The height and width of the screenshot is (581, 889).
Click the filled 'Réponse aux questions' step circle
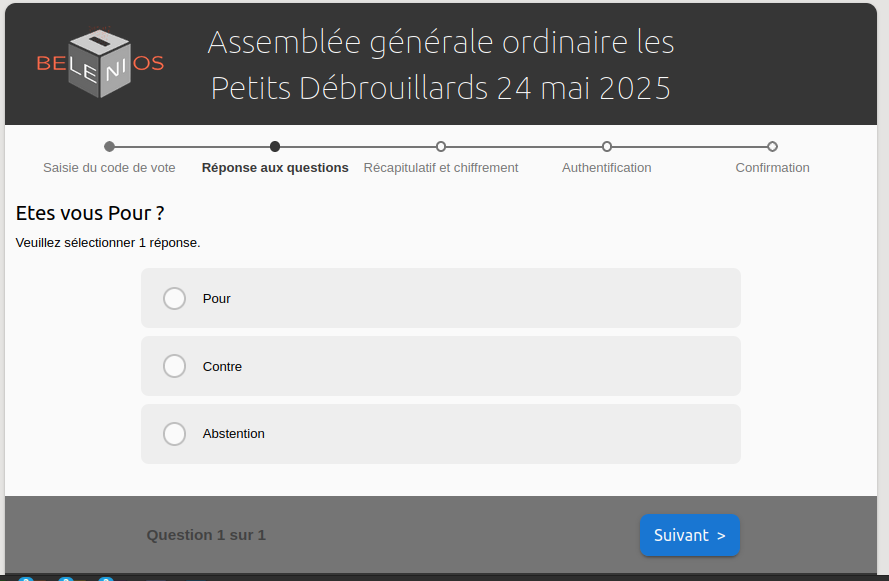(x=275, y=147)
